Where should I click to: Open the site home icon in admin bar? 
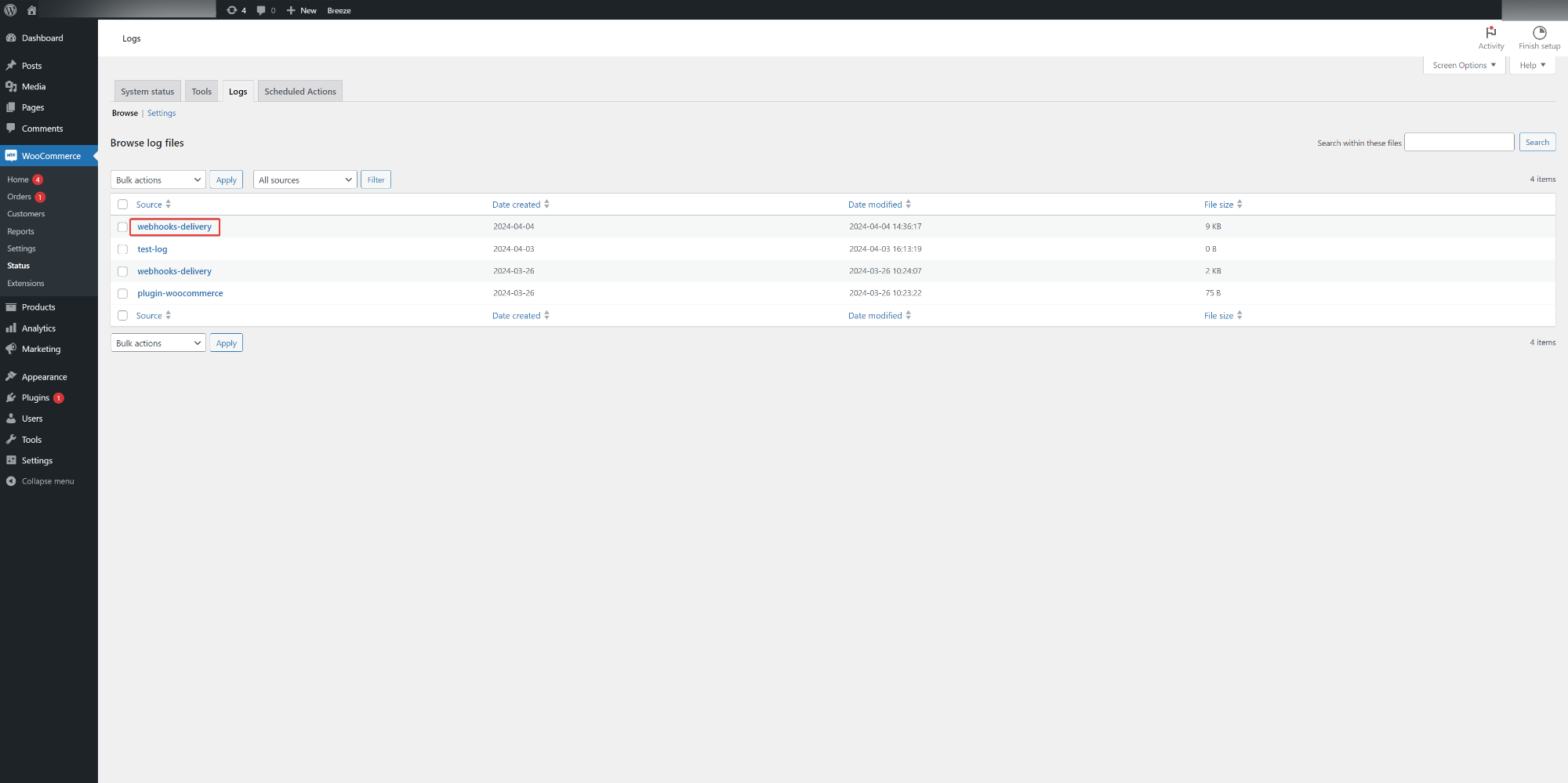coord(32,10)
